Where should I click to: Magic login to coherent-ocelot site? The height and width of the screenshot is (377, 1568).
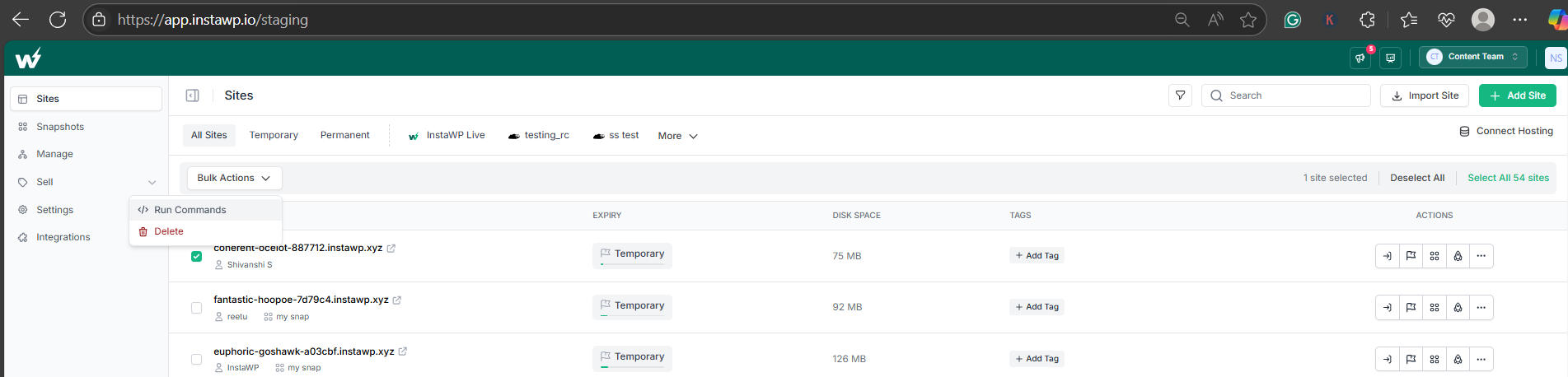(x=1388, y=256)
